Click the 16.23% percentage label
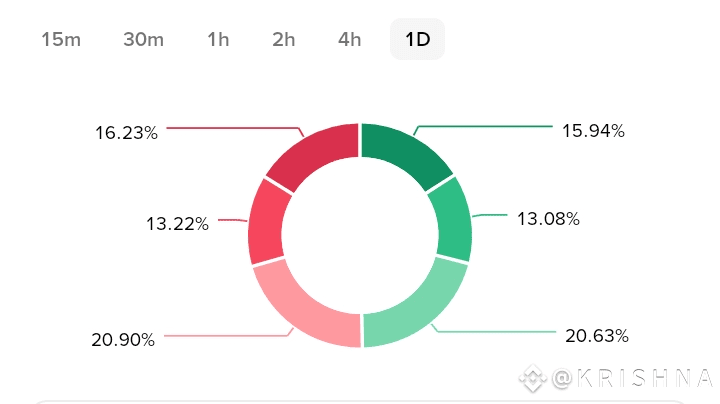This screenshot has height=404, width=720. (x=125, y=132)
